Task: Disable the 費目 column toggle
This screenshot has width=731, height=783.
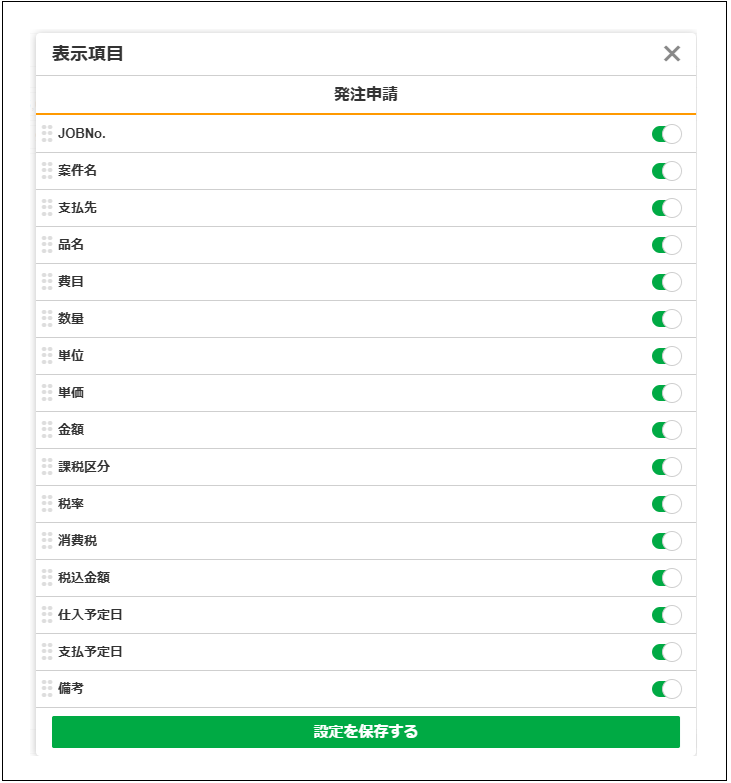Action: [666, 282]
